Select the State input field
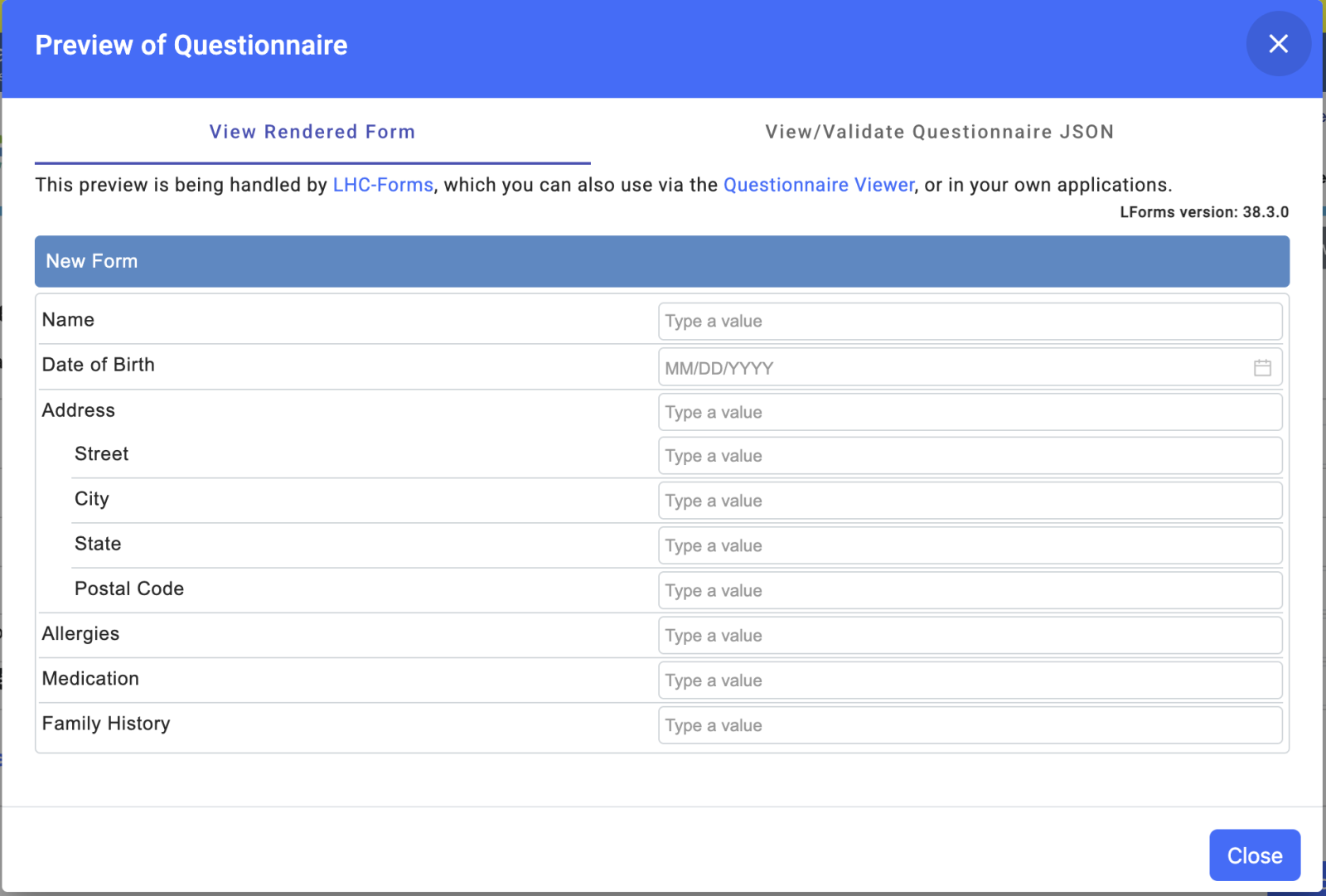Image resolution: width=1326 pixels, height=896 pixels. click(x=970, y=546)
